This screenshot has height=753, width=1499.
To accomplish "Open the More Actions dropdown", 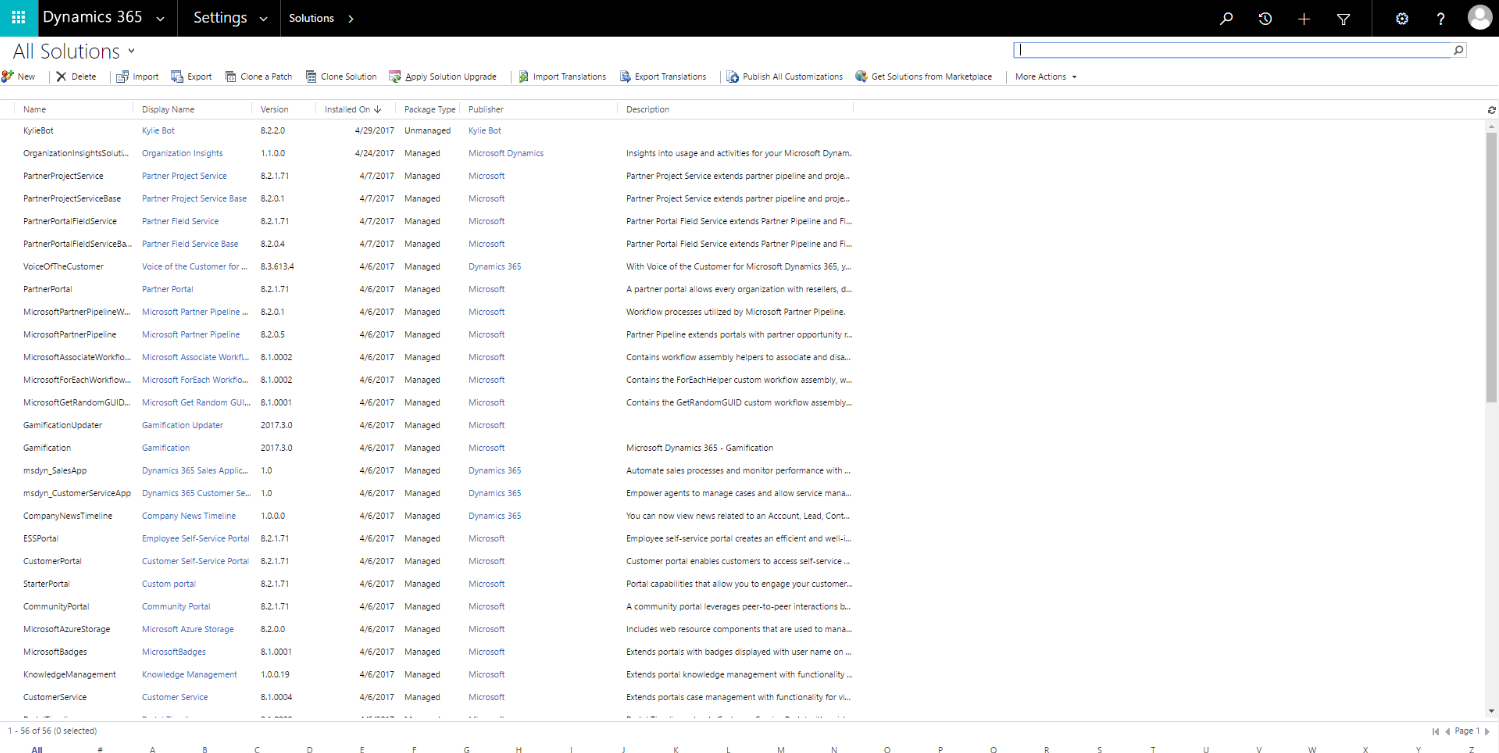I will [x=1046, y=76].
